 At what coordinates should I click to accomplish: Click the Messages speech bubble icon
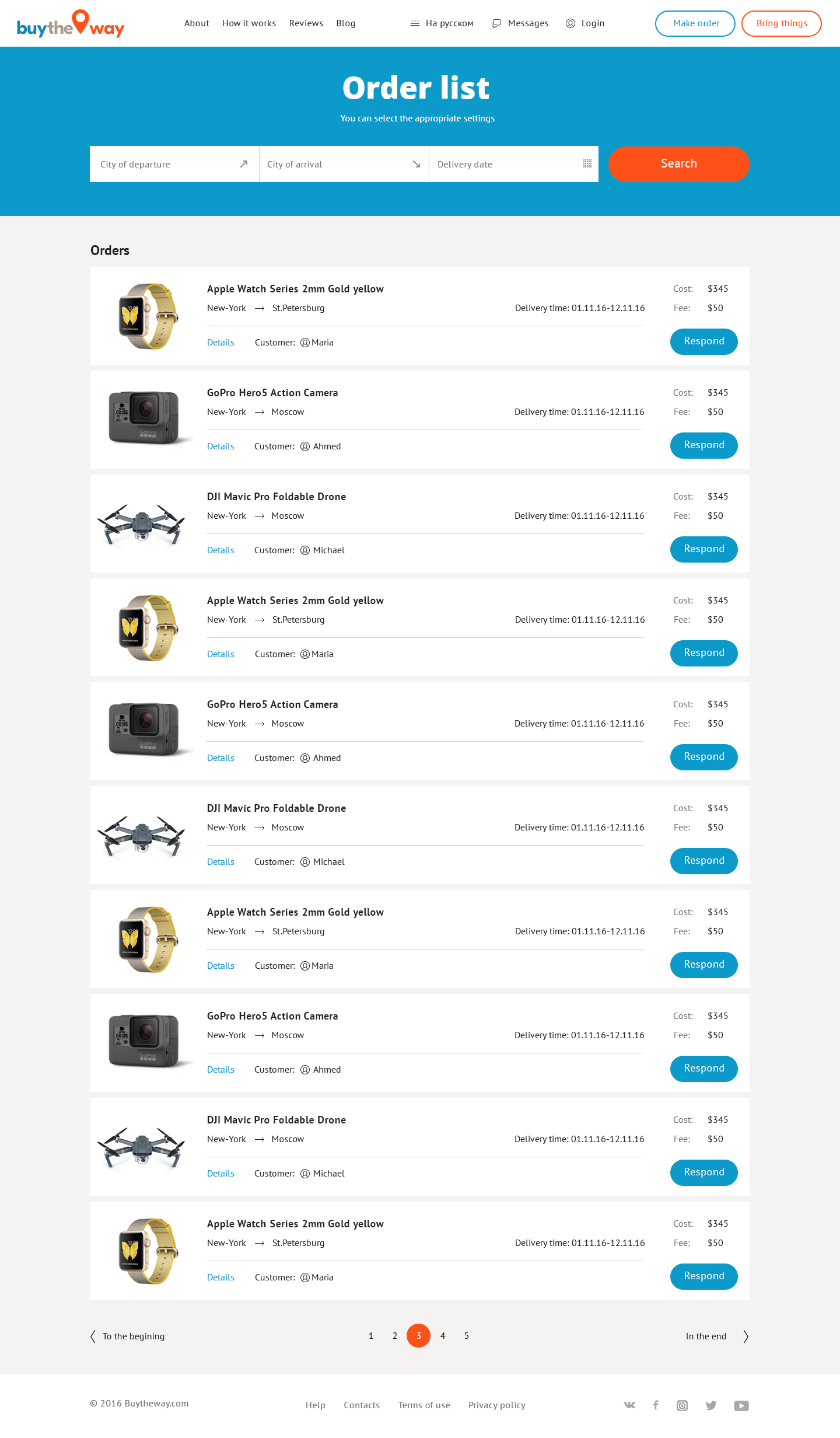tap(496, 23)
